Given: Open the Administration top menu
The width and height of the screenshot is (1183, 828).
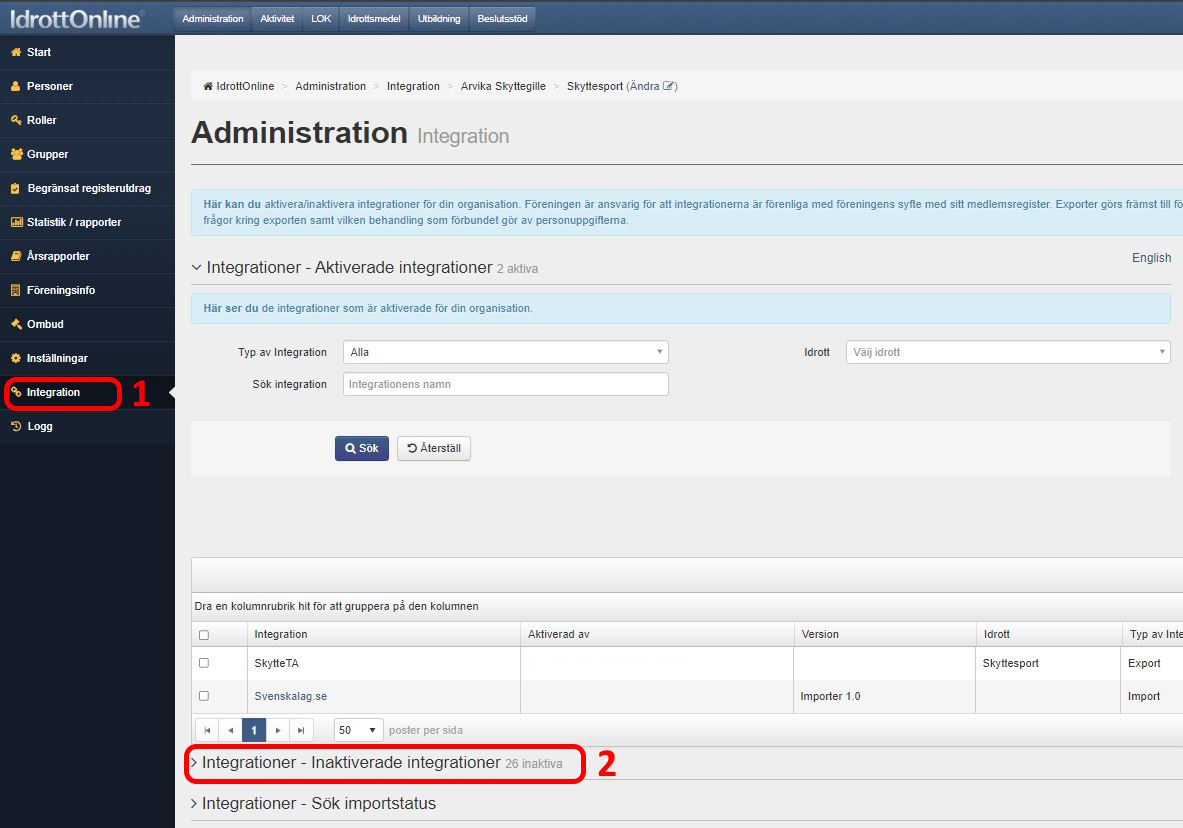Looking at the screenshot, I should [213, 18].
